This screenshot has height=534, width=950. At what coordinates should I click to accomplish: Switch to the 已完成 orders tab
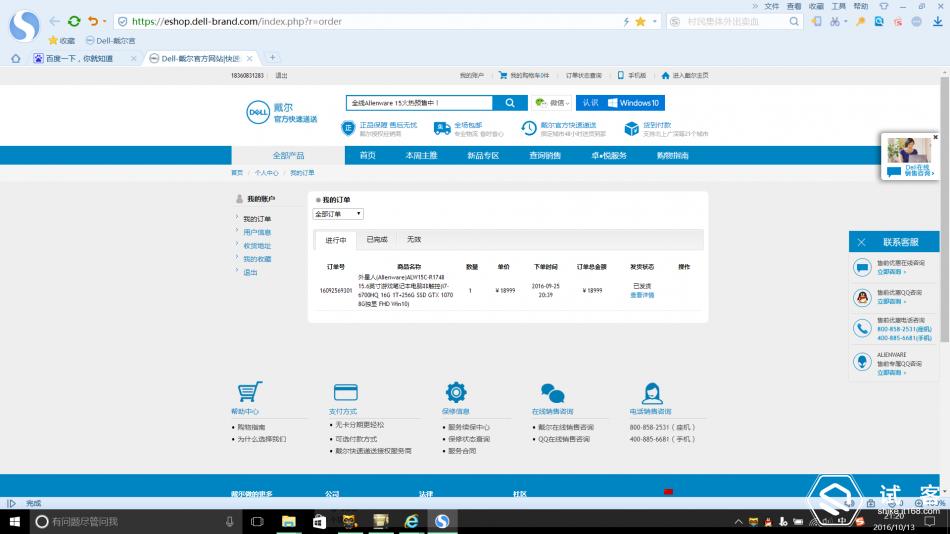click(377, 240)
